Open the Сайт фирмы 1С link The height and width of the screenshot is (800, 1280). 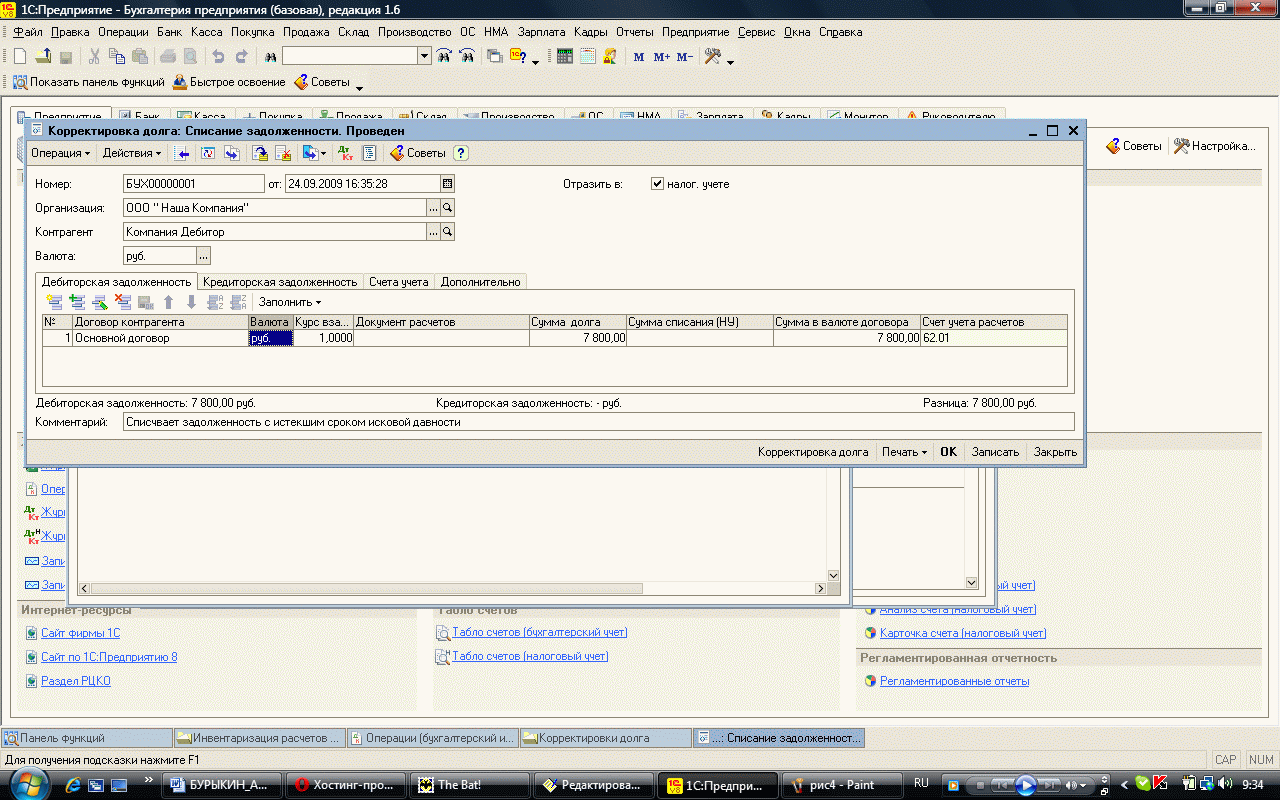pos(80,633)
